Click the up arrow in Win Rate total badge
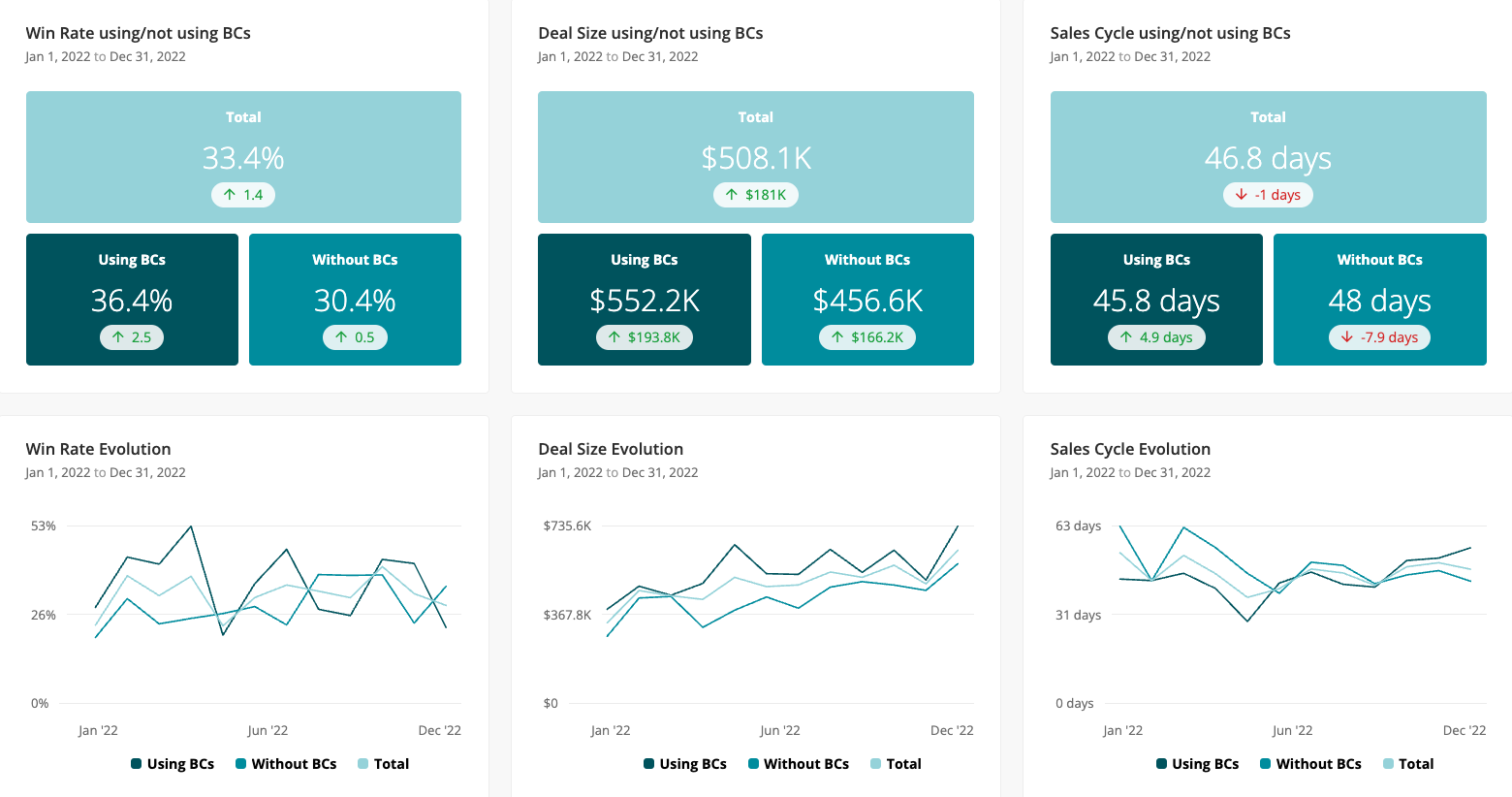 [x=230, y=195]
